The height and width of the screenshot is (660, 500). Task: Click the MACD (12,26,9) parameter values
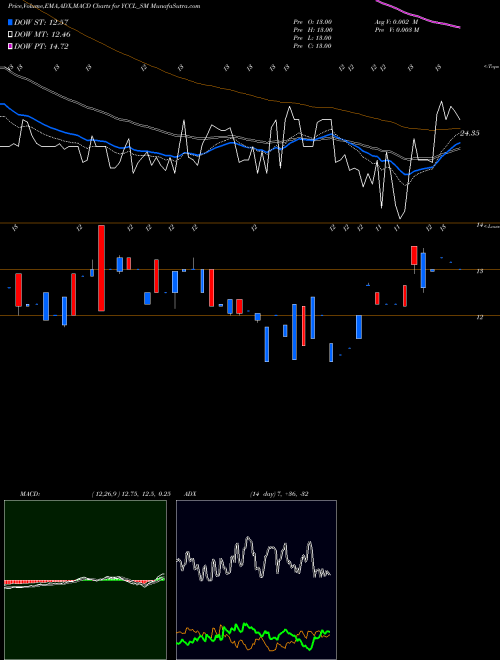(x=131, y=494)
